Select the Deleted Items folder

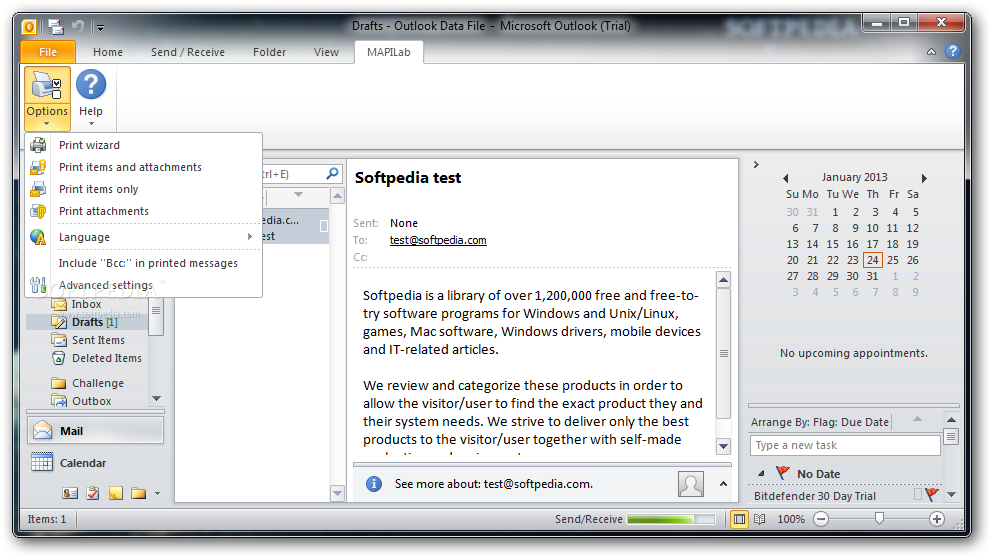coord(106,358)
